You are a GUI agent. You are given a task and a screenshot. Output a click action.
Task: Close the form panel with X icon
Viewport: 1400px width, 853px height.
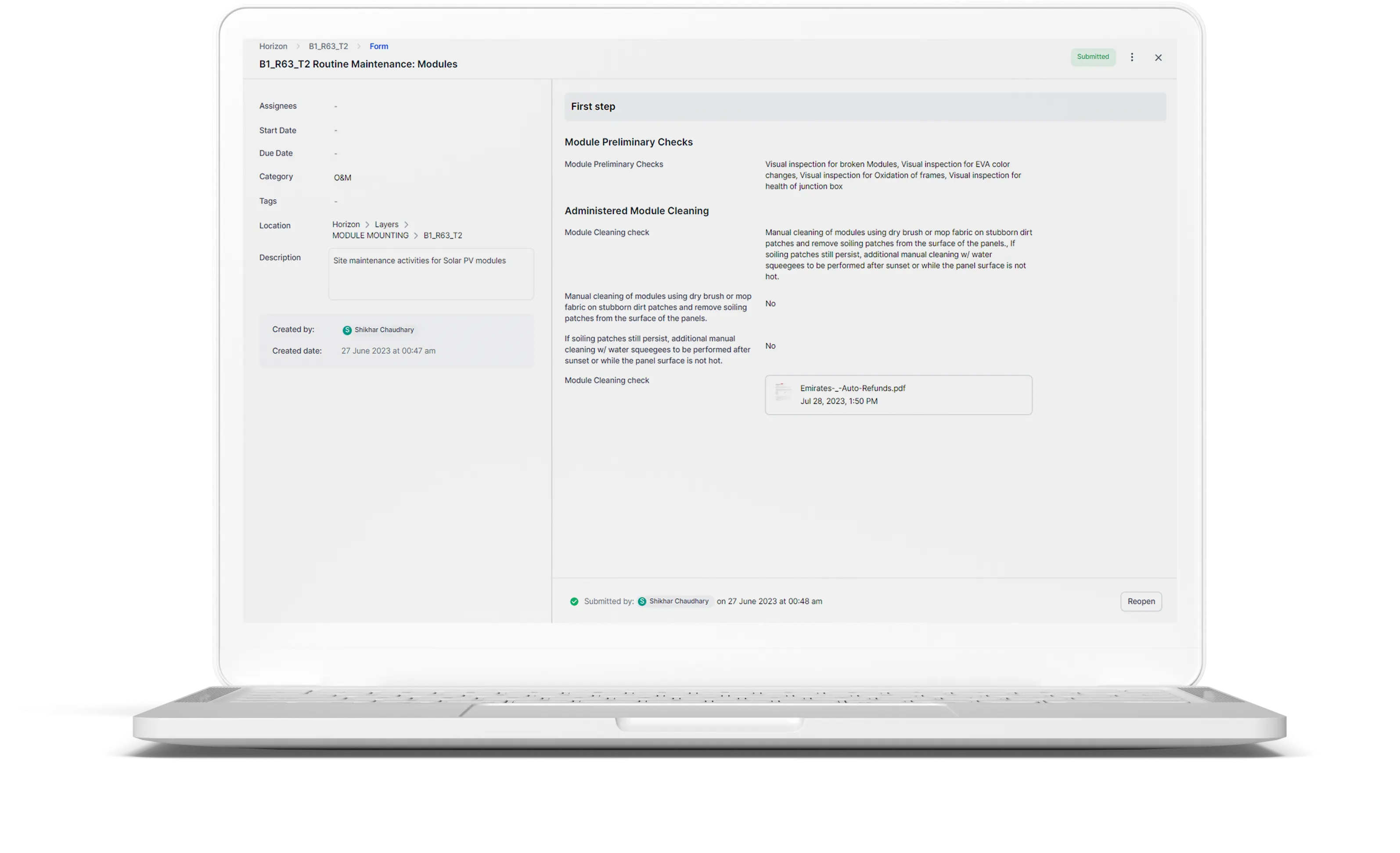(1158, 58)
